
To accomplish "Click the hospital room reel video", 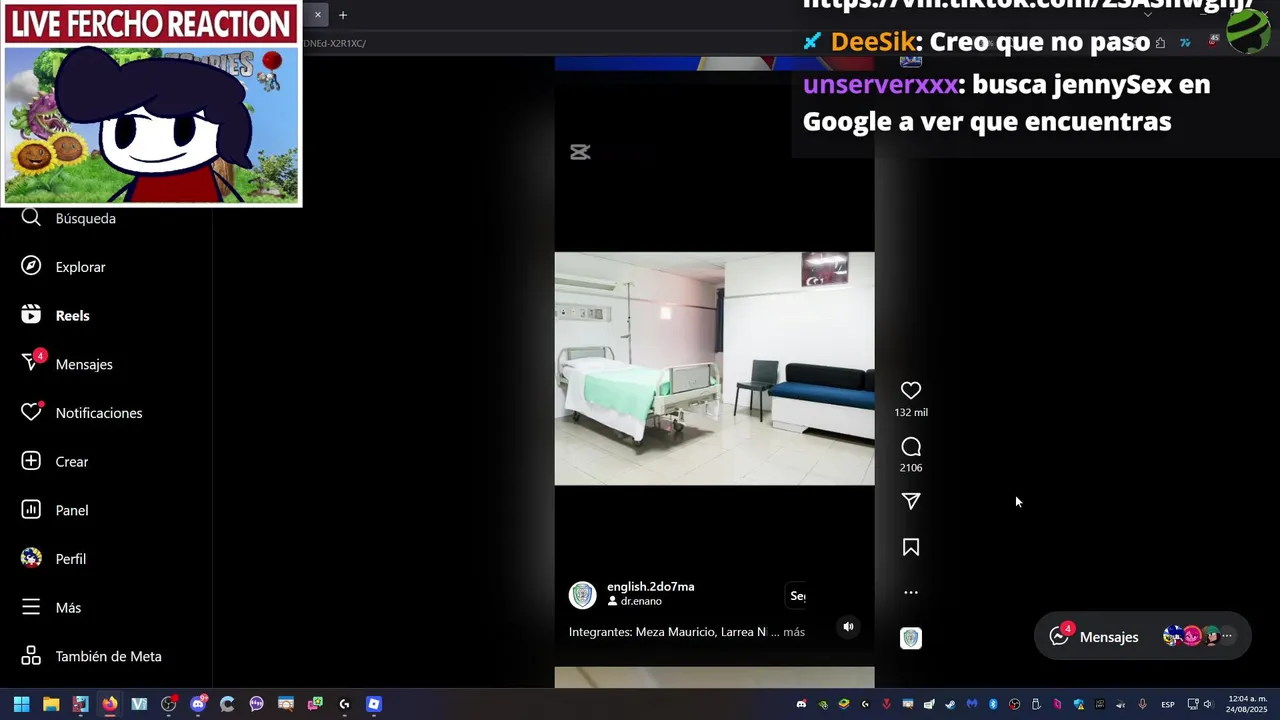I will [714, 368].
